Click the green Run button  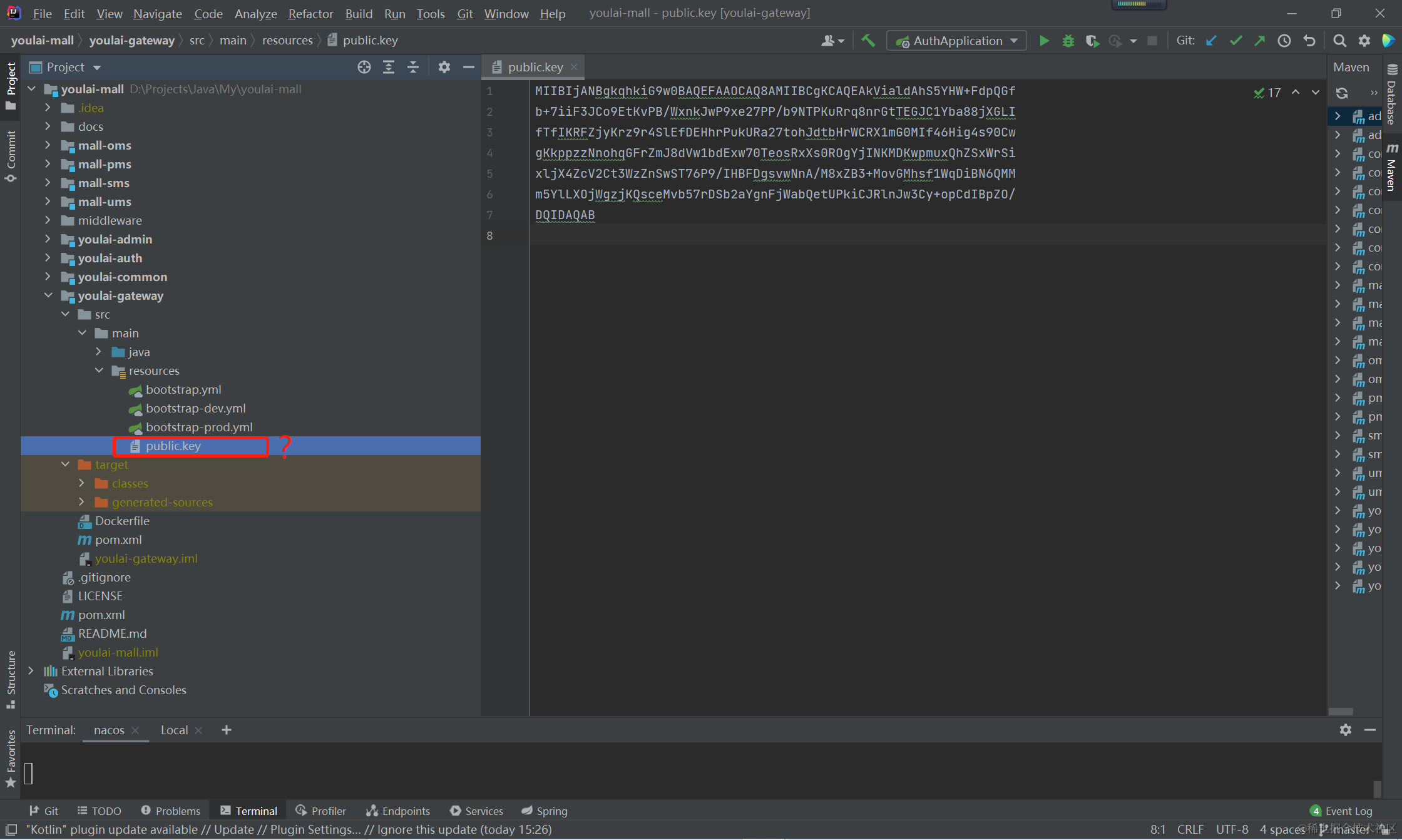point(1043,41)
